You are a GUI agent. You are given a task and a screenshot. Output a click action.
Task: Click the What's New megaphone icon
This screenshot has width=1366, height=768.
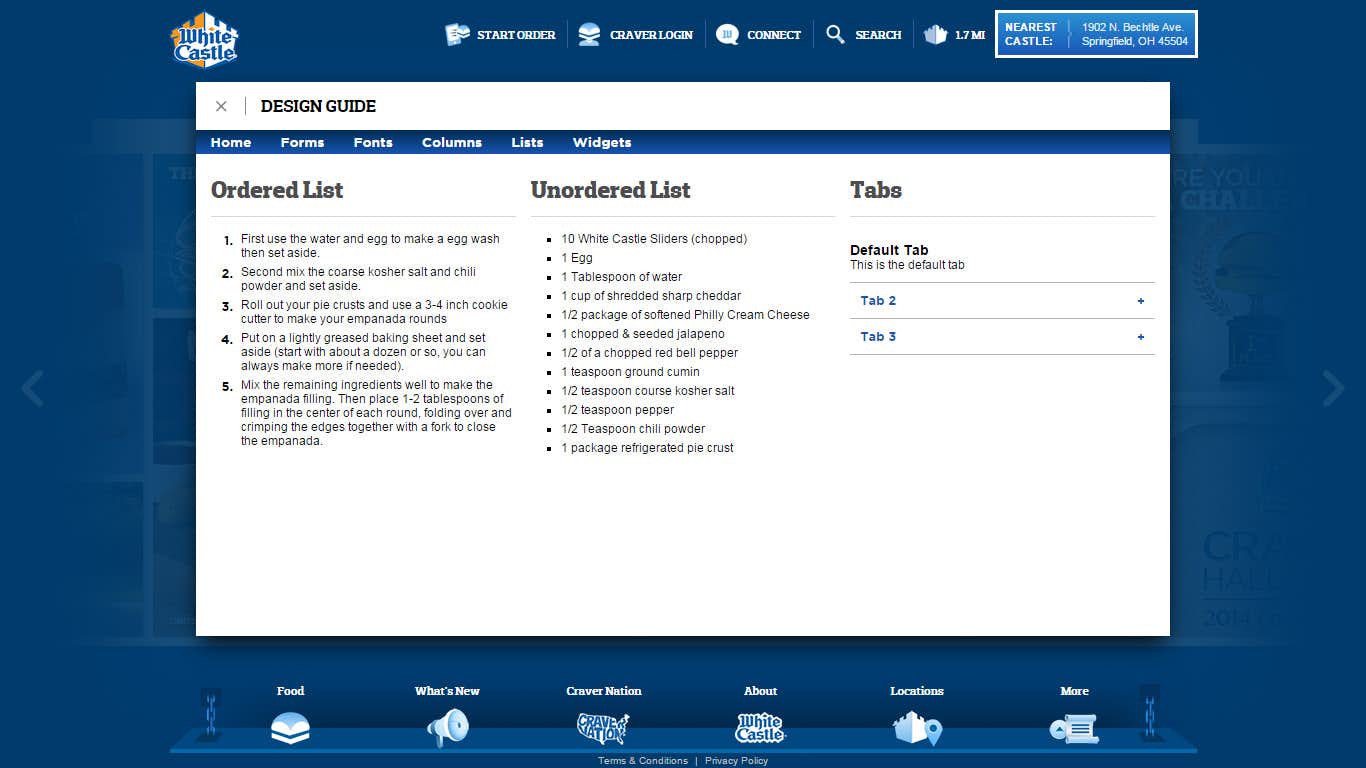coord(447,727)
